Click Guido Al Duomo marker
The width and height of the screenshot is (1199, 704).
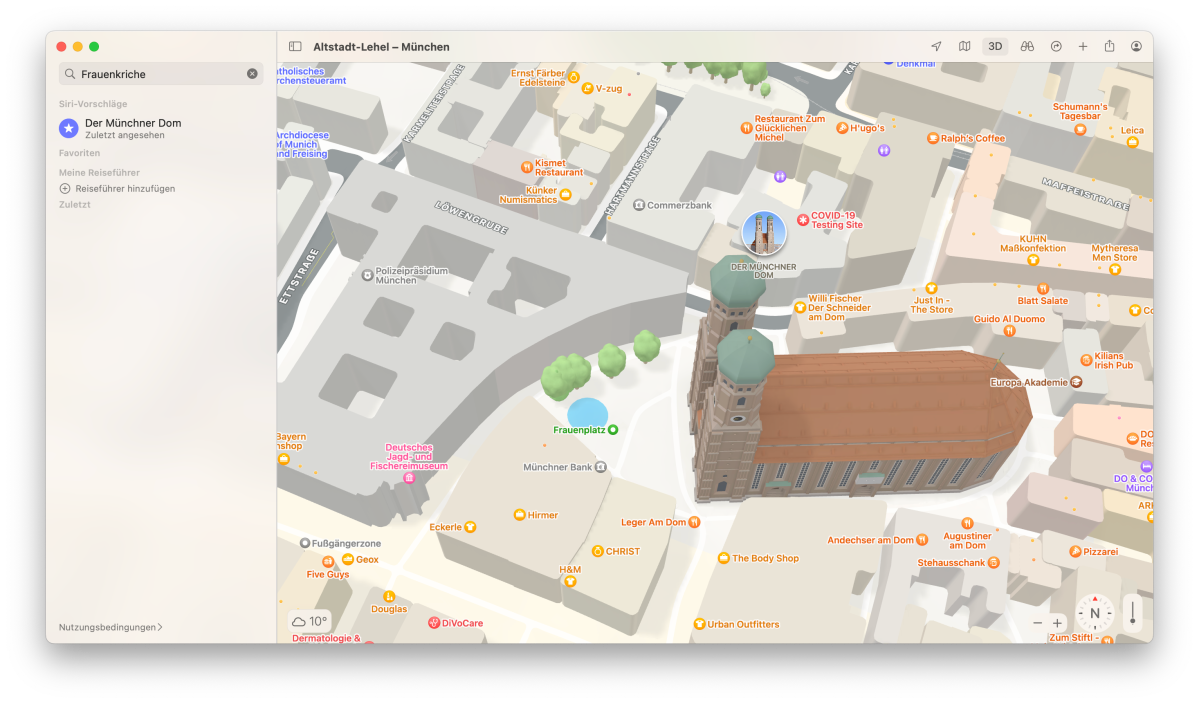tap(1009, 331)
